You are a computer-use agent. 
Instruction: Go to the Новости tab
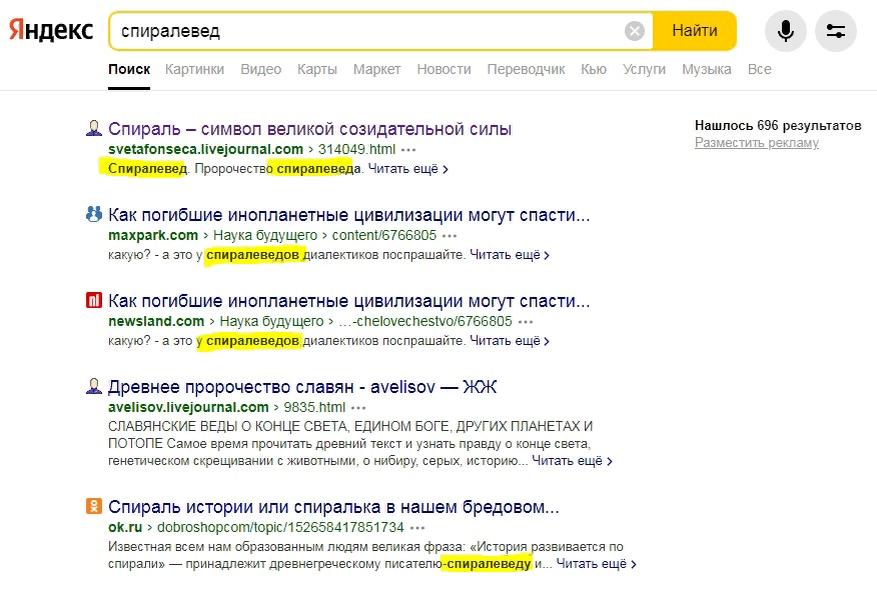pos(444,69)
